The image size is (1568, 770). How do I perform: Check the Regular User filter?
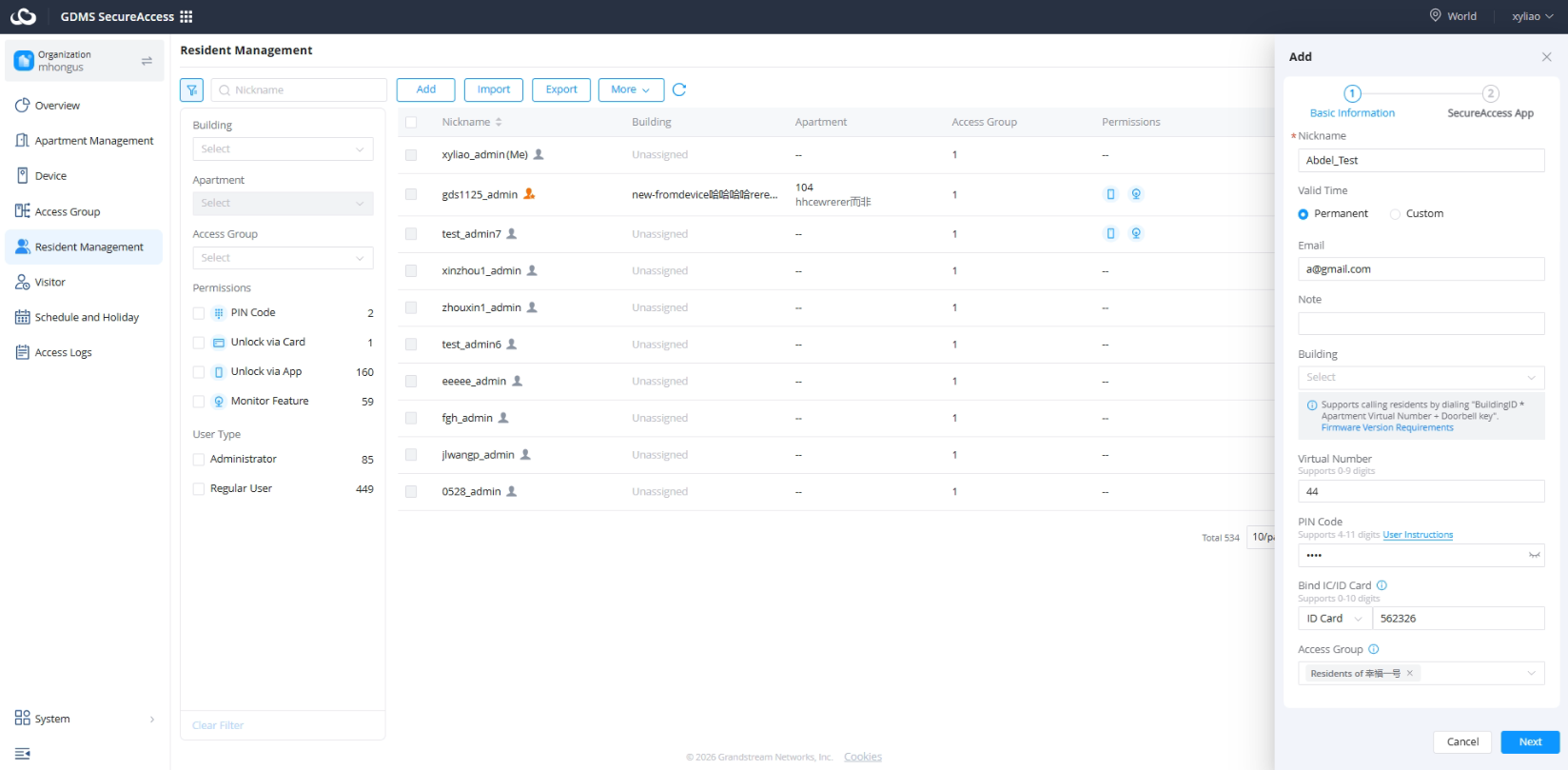coord(199,489)
